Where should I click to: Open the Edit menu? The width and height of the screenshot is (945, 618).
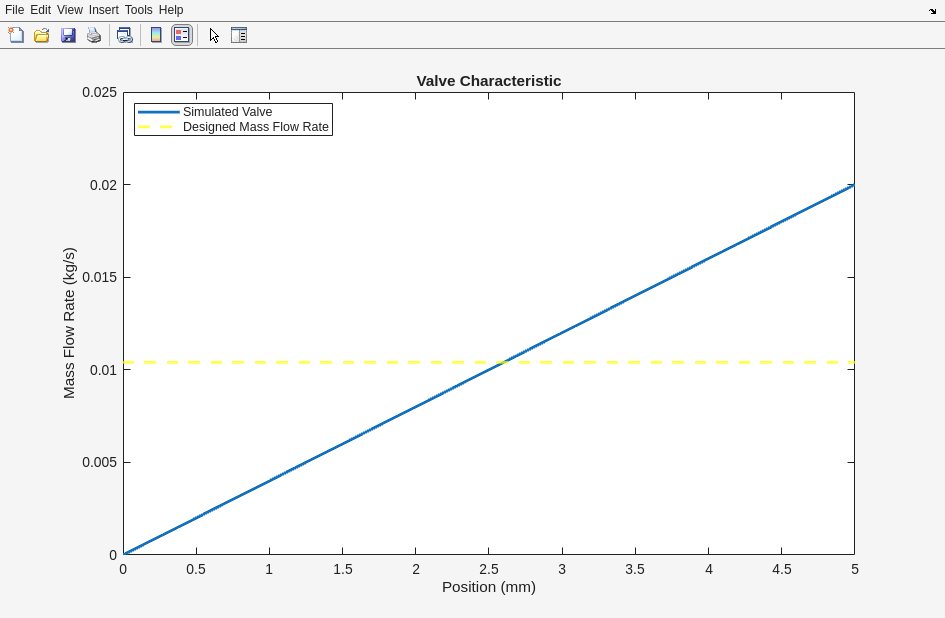tap(40, 10)
